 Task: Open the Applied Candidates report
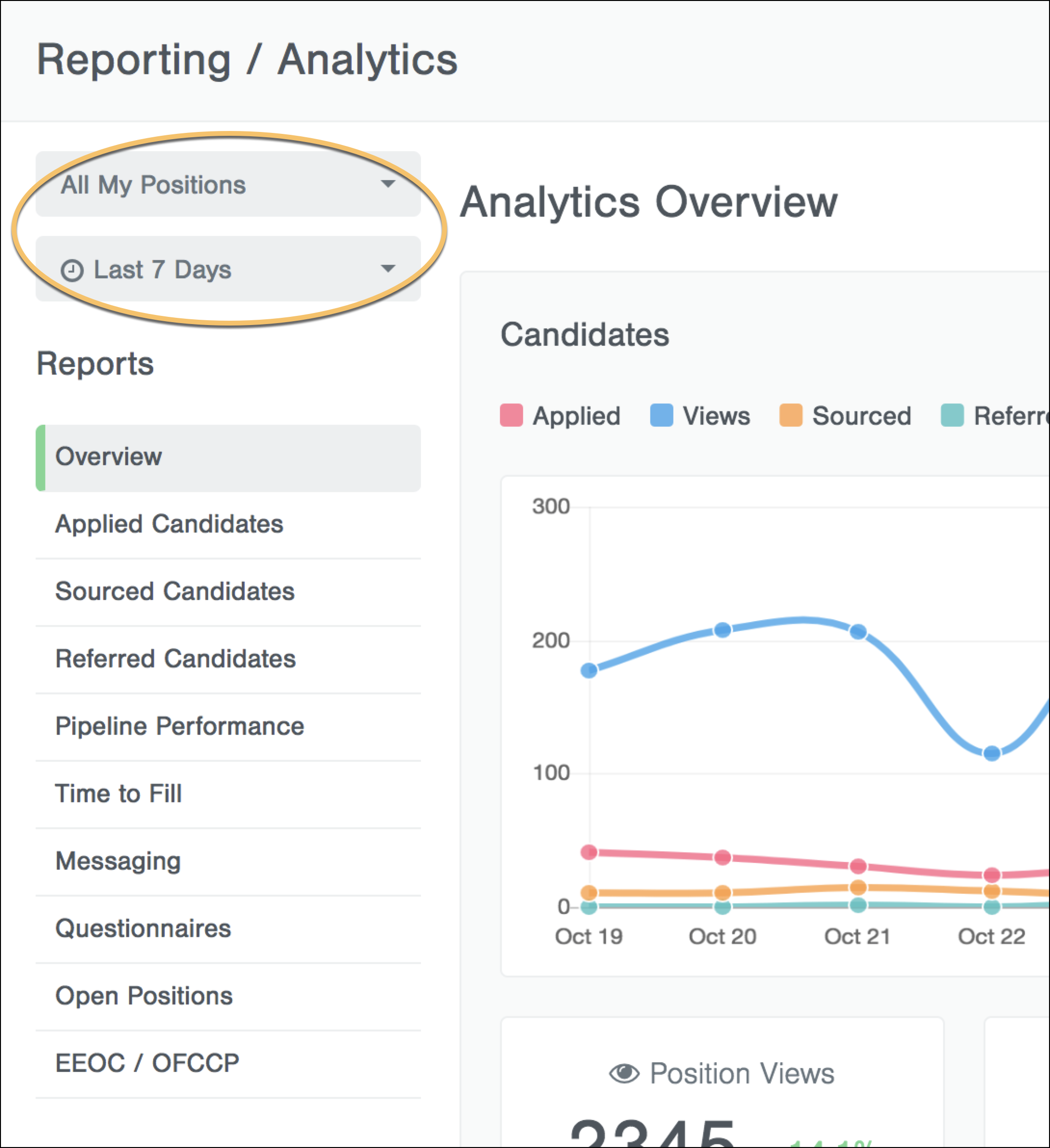click(169, 524)
